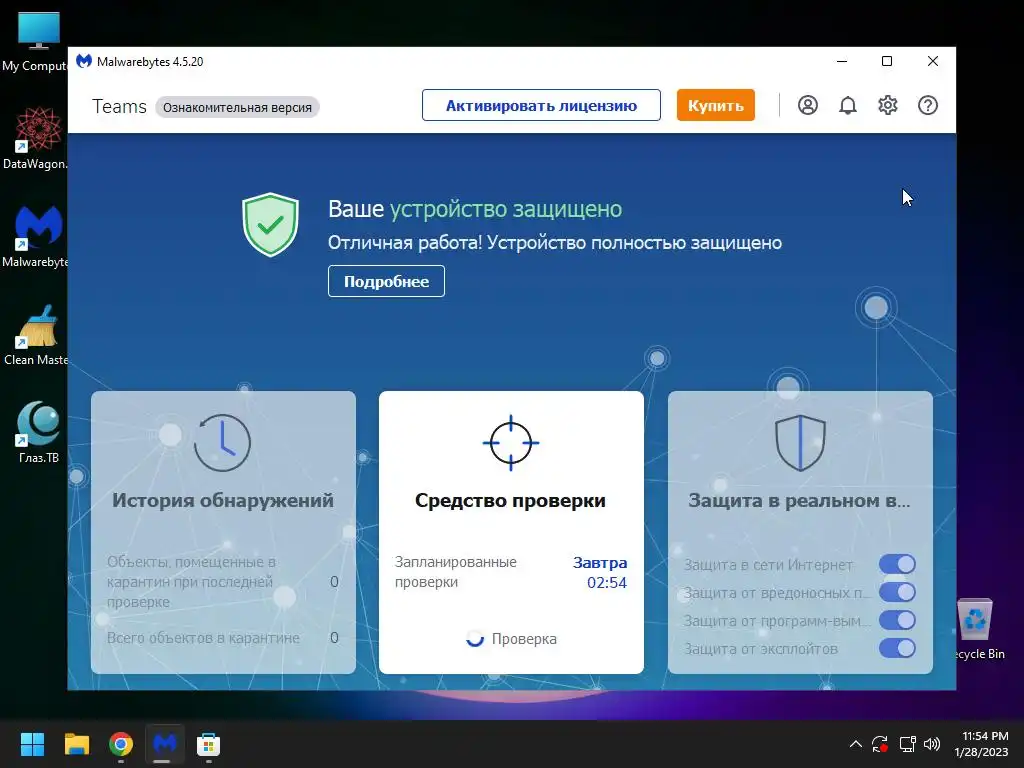Image resolution: width=1024 pixels, height=768 pixels.
Task: Toggle Защита от программ-вымогателей switch
Action: coord(897,620)
